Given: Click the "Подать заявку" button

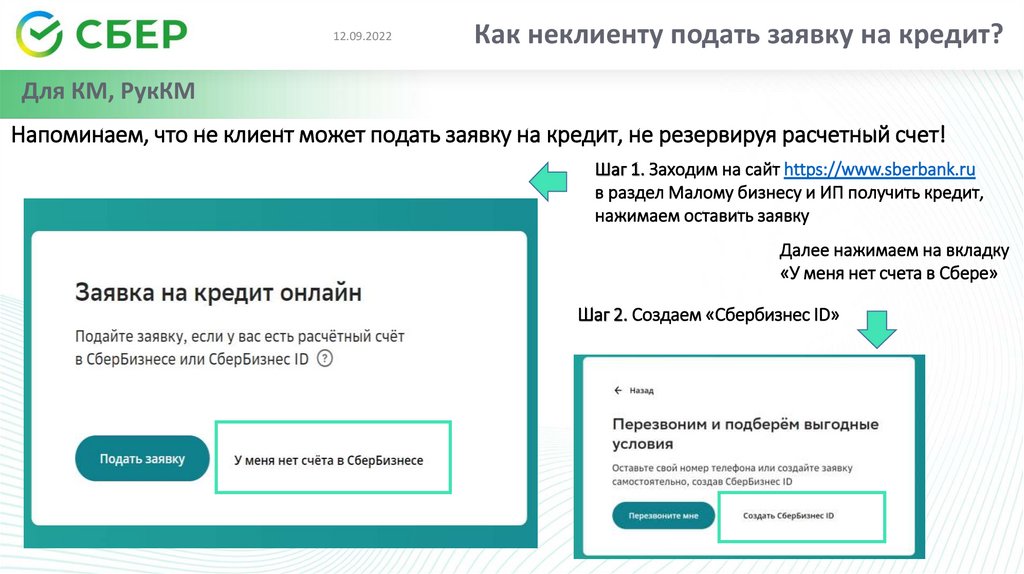Looking at the screenshot, I should [142, 458].
